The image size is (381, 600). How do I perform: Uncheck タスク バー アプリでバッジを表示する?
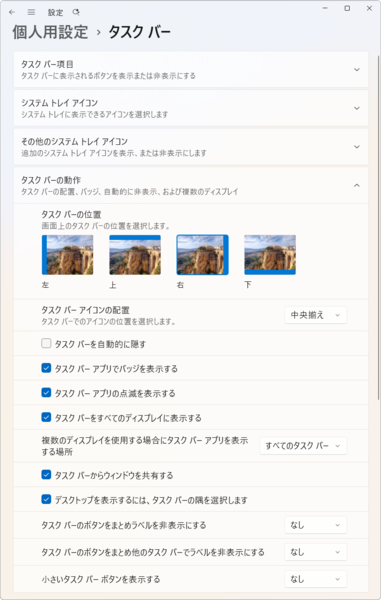coord(46,368)
